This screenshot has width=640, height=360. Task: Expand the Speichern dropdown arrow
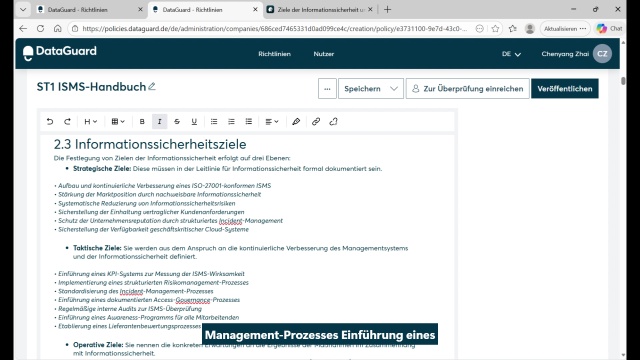[x=394, y=89]
